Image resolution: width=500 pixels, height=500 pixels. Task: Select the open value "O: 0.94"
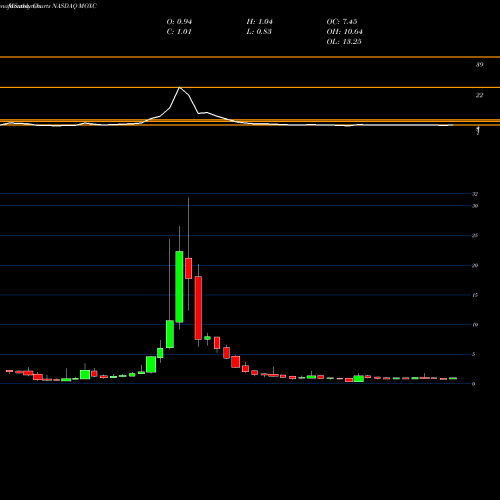click(x=179, y=22)
